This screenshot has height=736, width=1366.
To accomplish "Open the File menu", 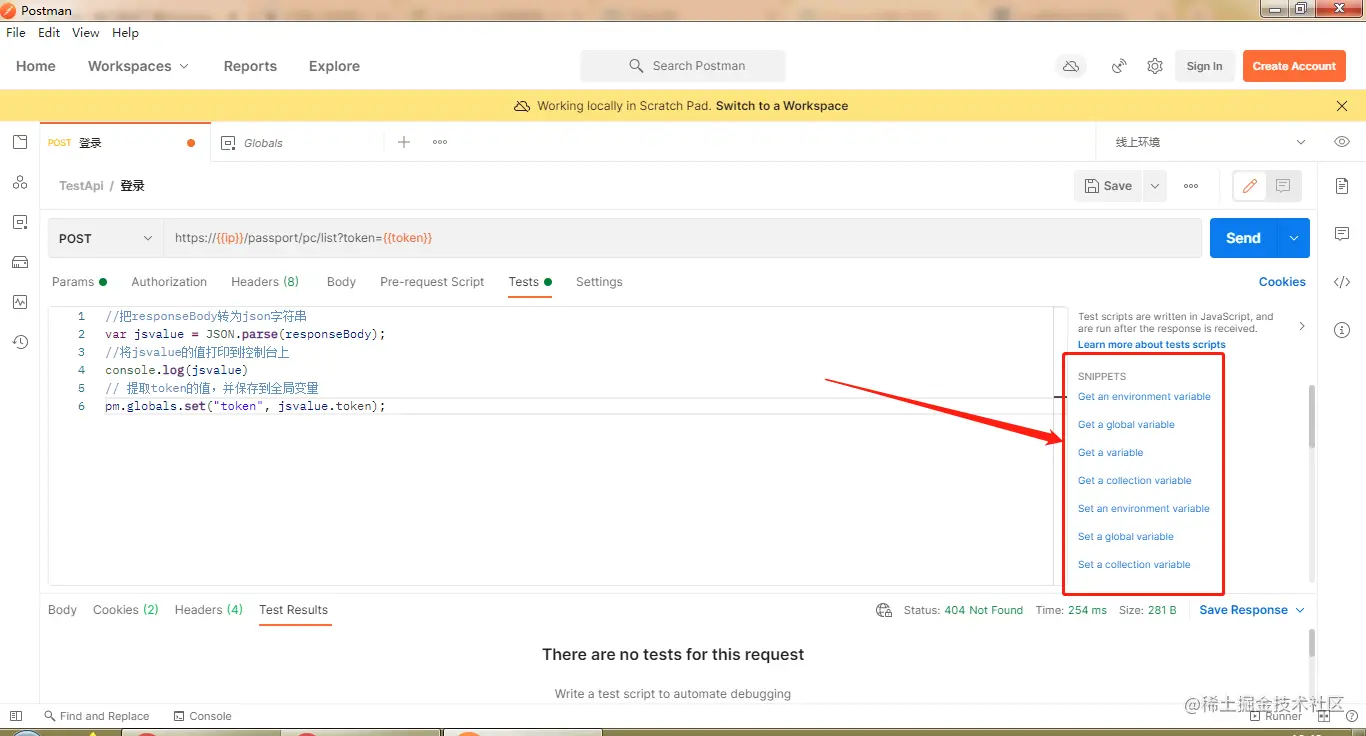I will (16, 33).
